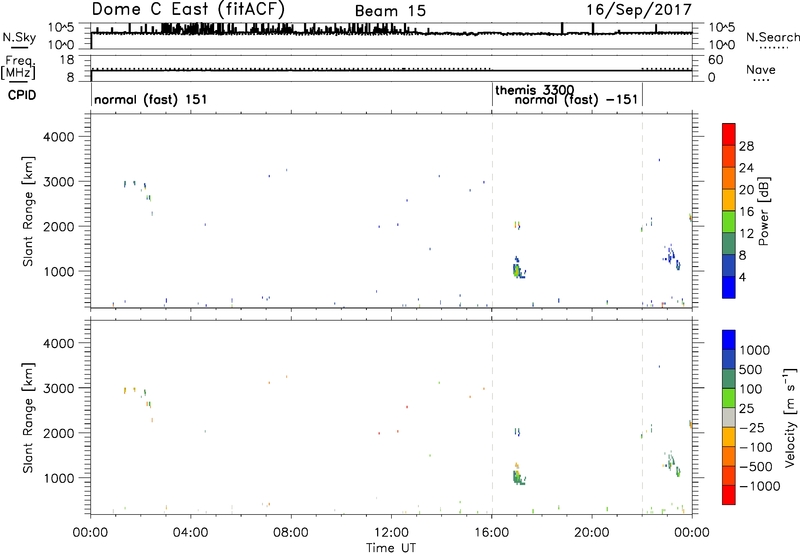
Task: Click the 17:00 echo cluster in velocity panel
Action: (518, 474)
